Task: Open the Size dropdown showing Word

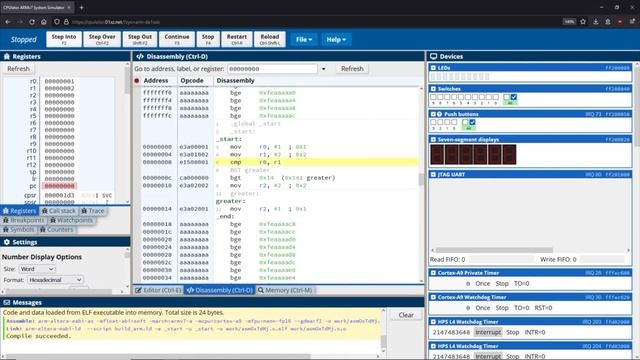Action: (x=37, y=269)
